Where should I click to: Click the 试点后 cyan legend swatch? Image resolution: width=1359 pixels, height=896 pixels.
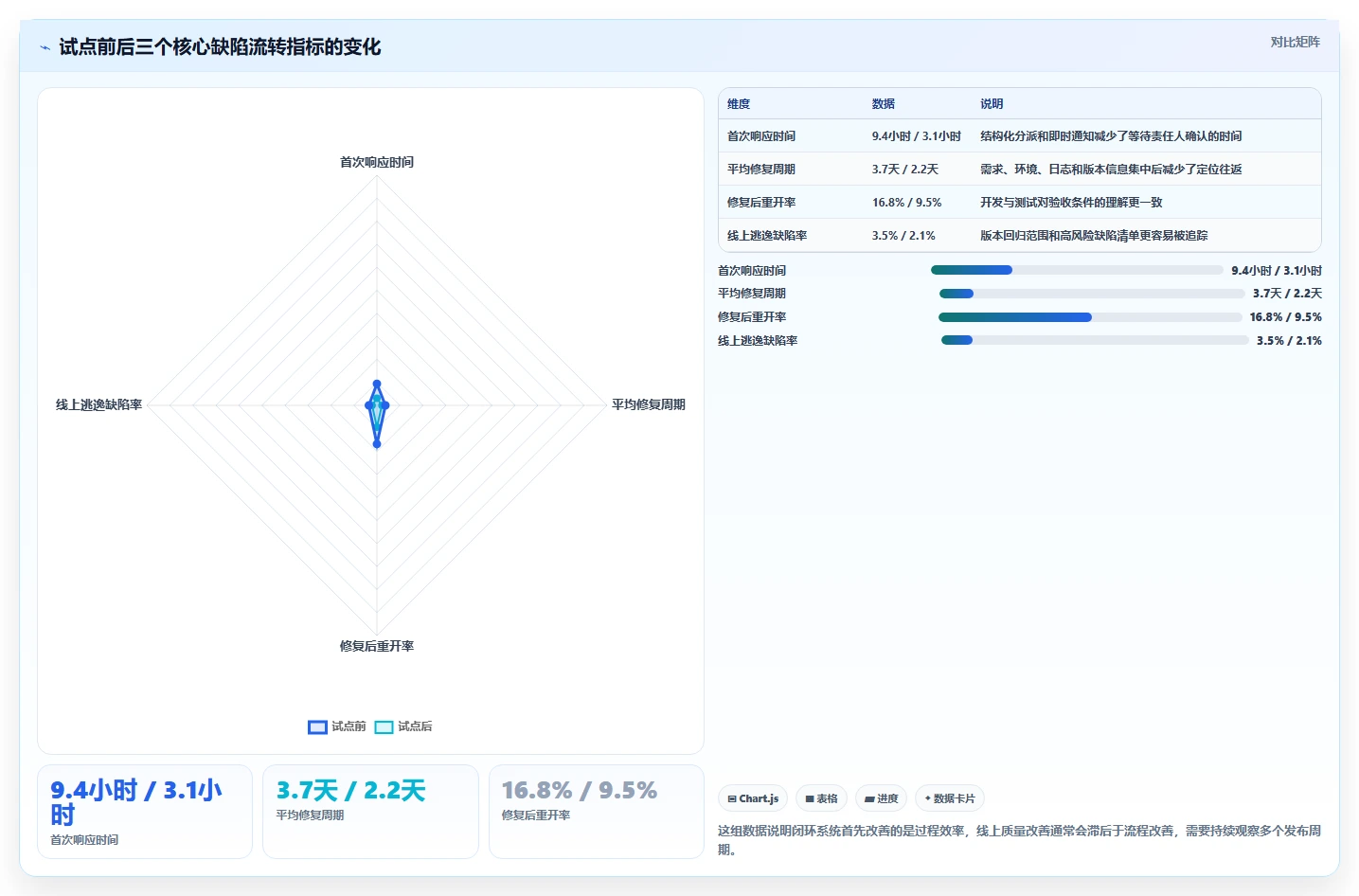(x=384, y=727)
